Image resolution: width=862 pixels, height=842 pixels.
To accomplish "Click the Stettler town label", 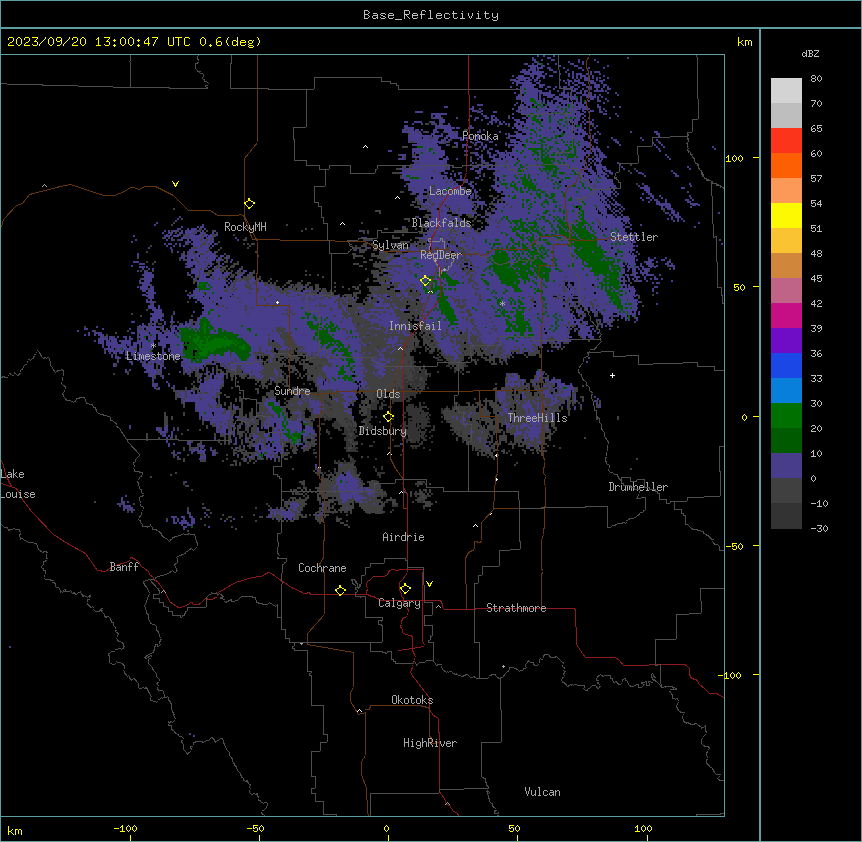I will coord(634,237).
